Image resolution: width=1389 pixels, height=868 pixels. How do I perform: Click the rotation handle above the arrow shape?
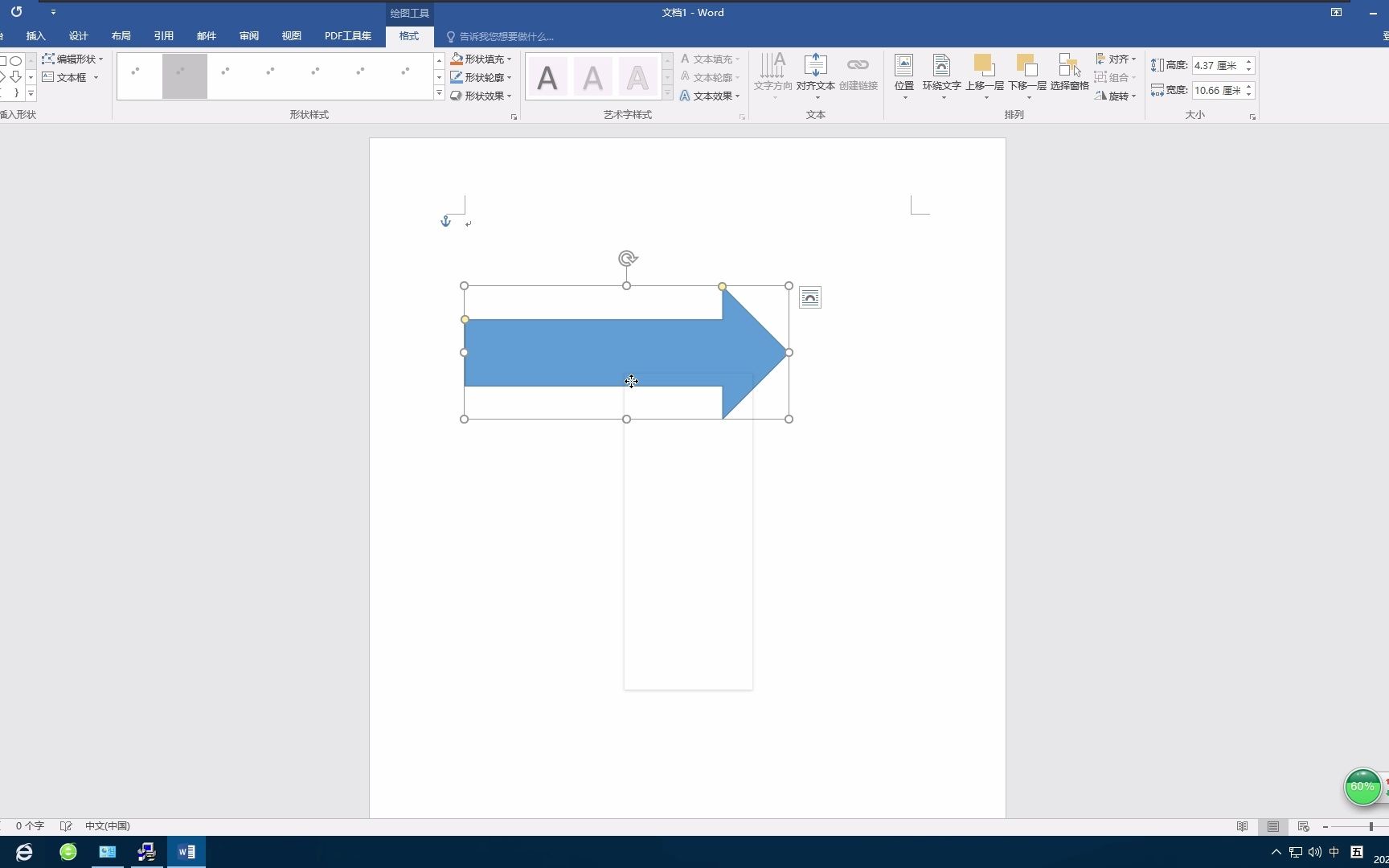tap(628, 258)
